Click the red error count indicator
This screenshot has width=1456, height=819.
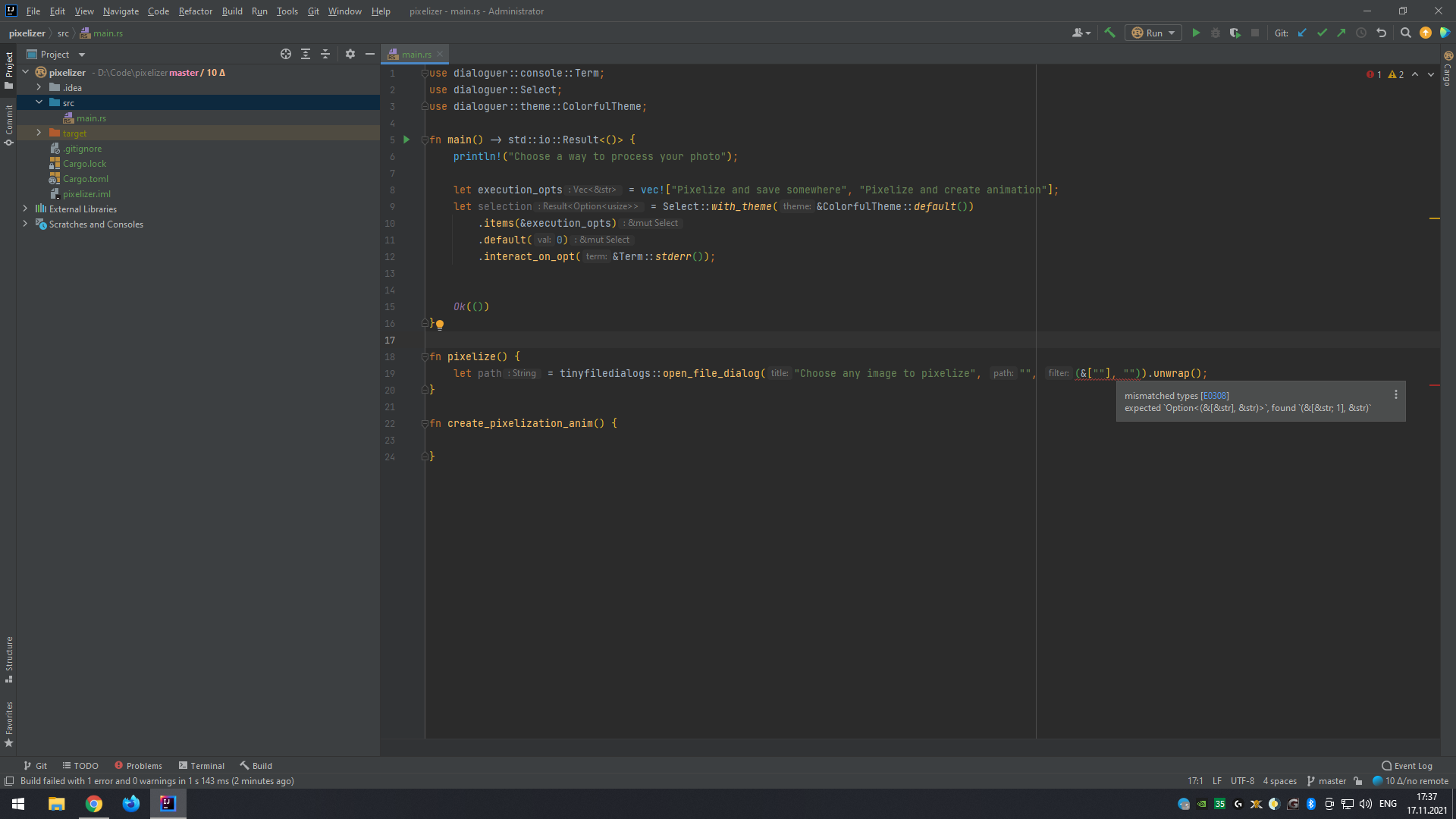pos(1374,74)
